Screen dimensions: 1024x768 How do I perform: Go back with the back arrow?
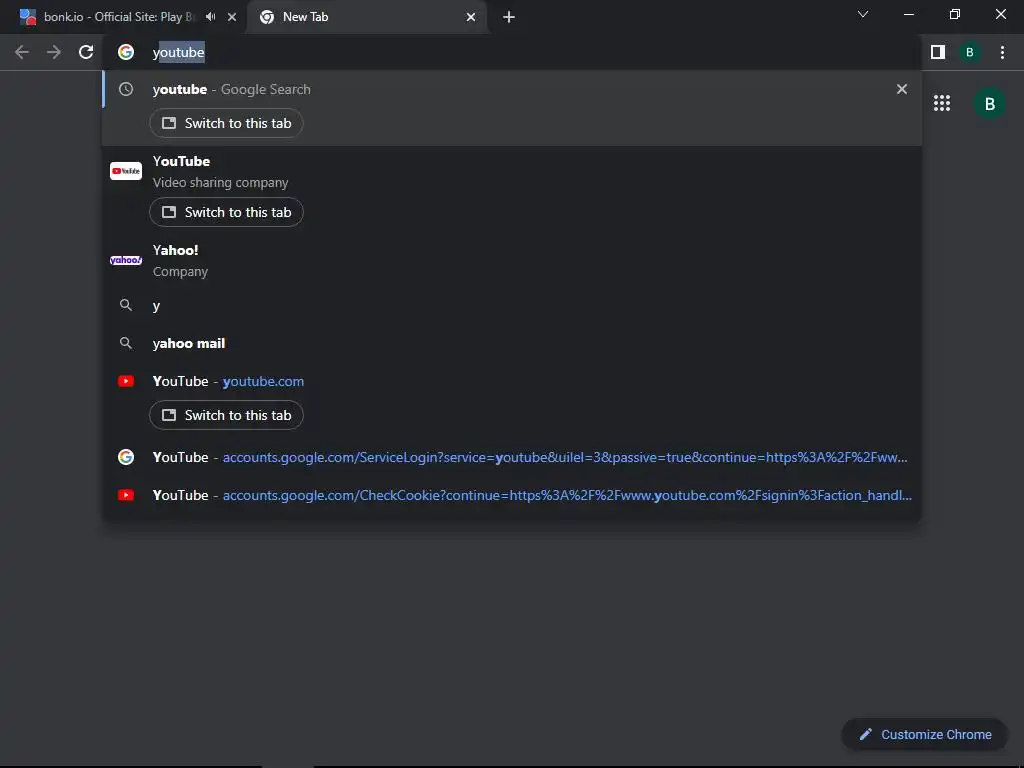[22, 52]
